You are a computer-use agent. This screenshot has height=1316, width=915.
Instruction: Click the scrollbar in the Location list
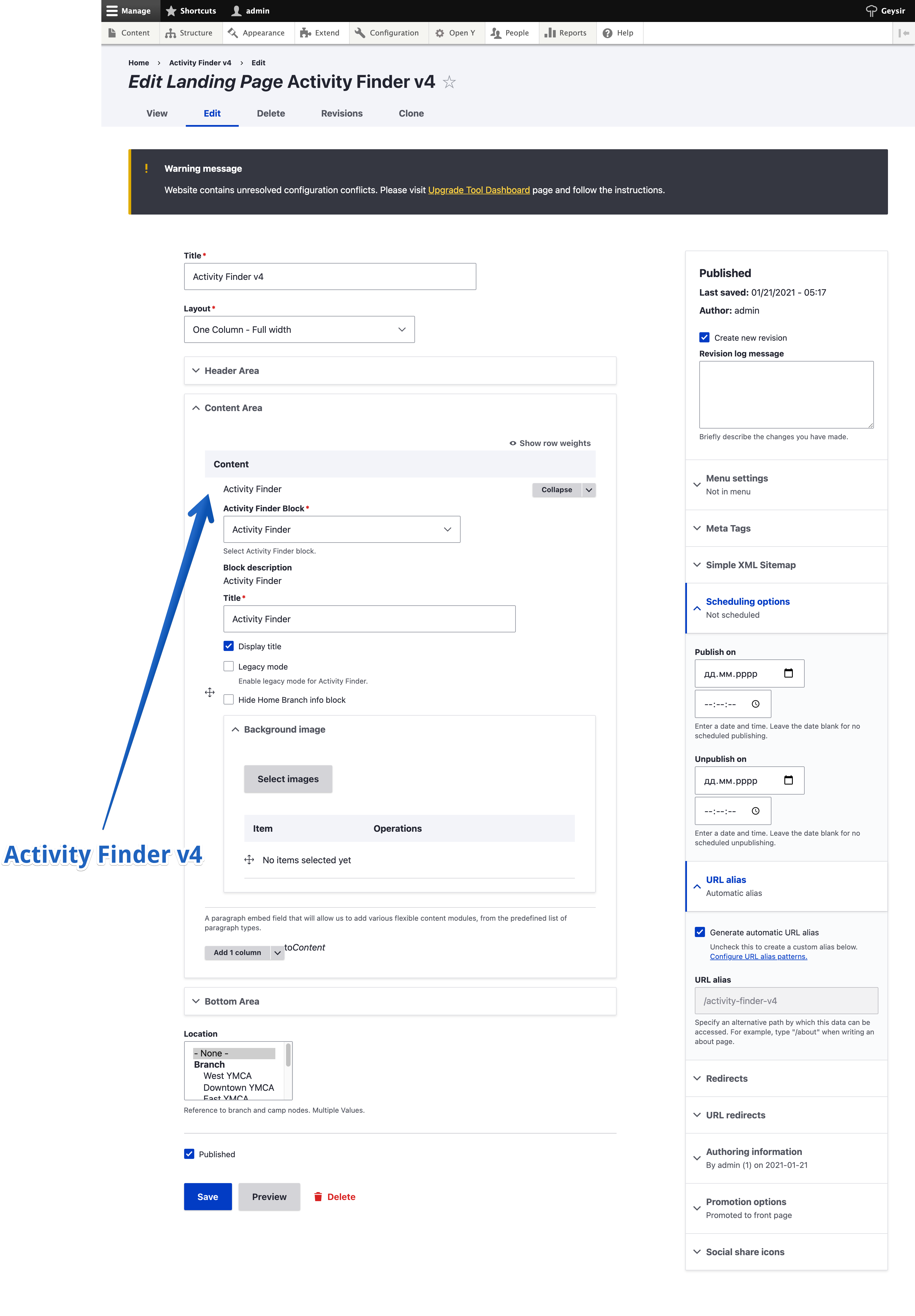point(288,1055)
